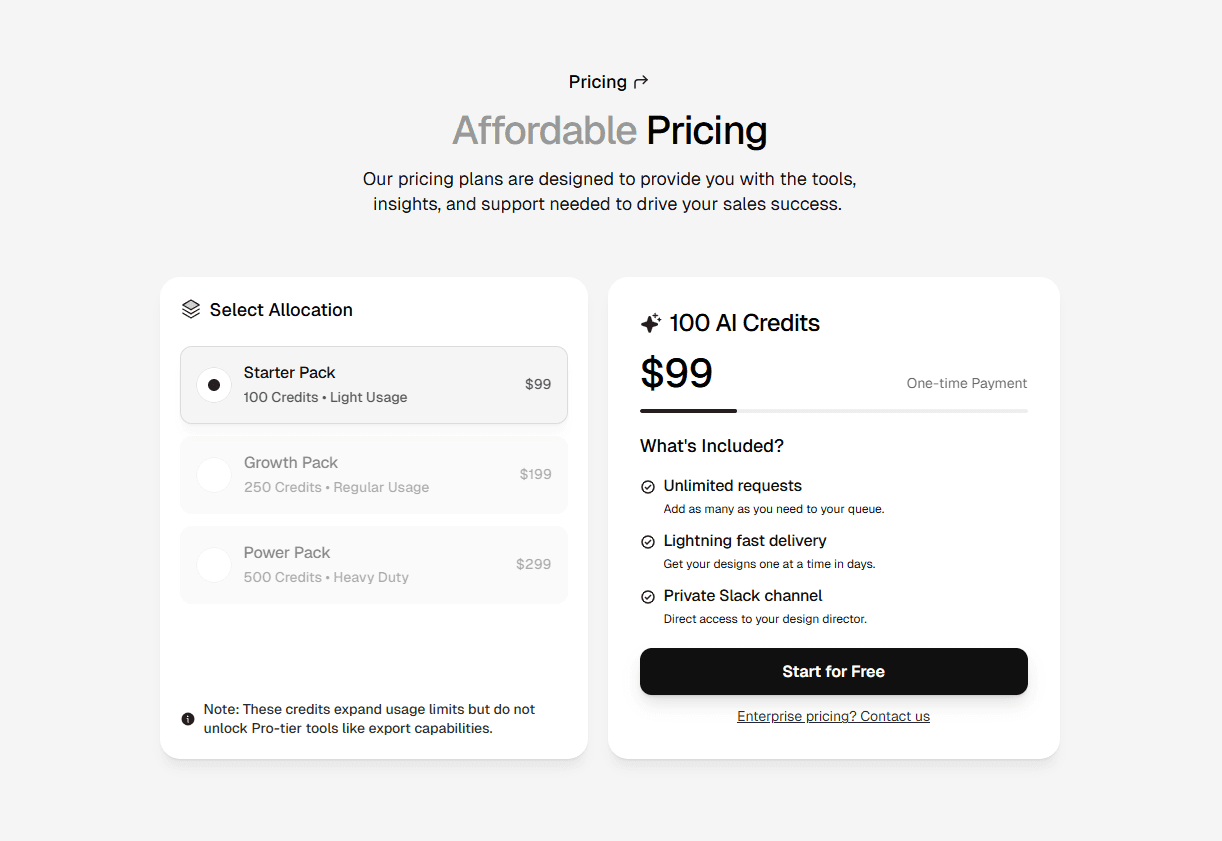Open the Enterprise pricing contact link

833,716
